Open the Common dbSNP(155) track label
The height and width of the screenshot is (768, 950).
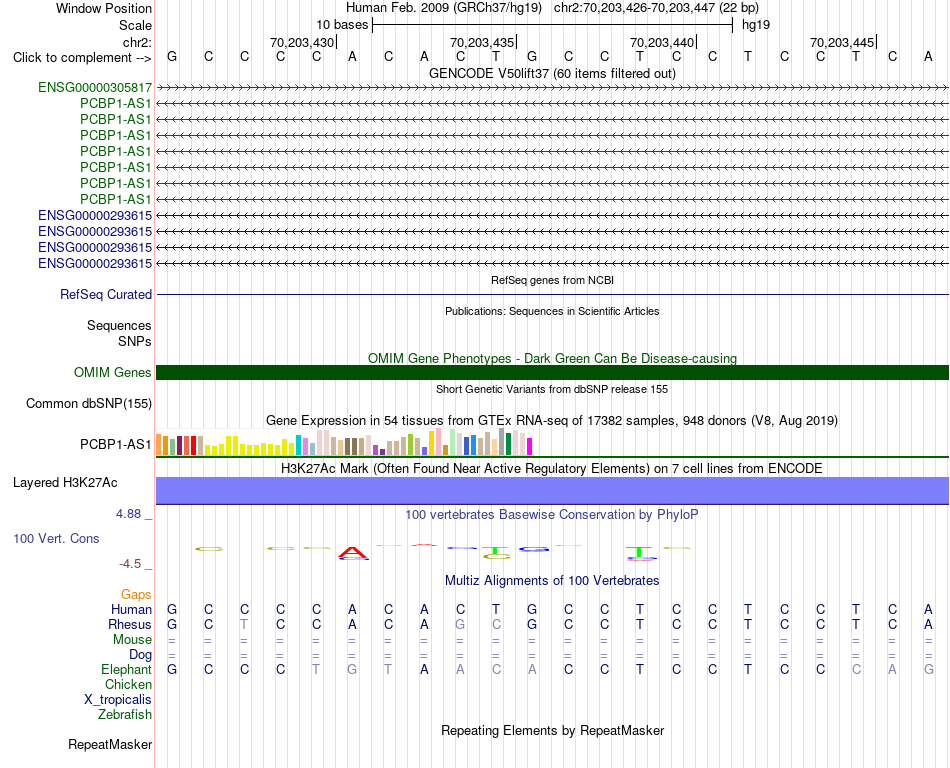pyautogui.click(x=89, y=403)
